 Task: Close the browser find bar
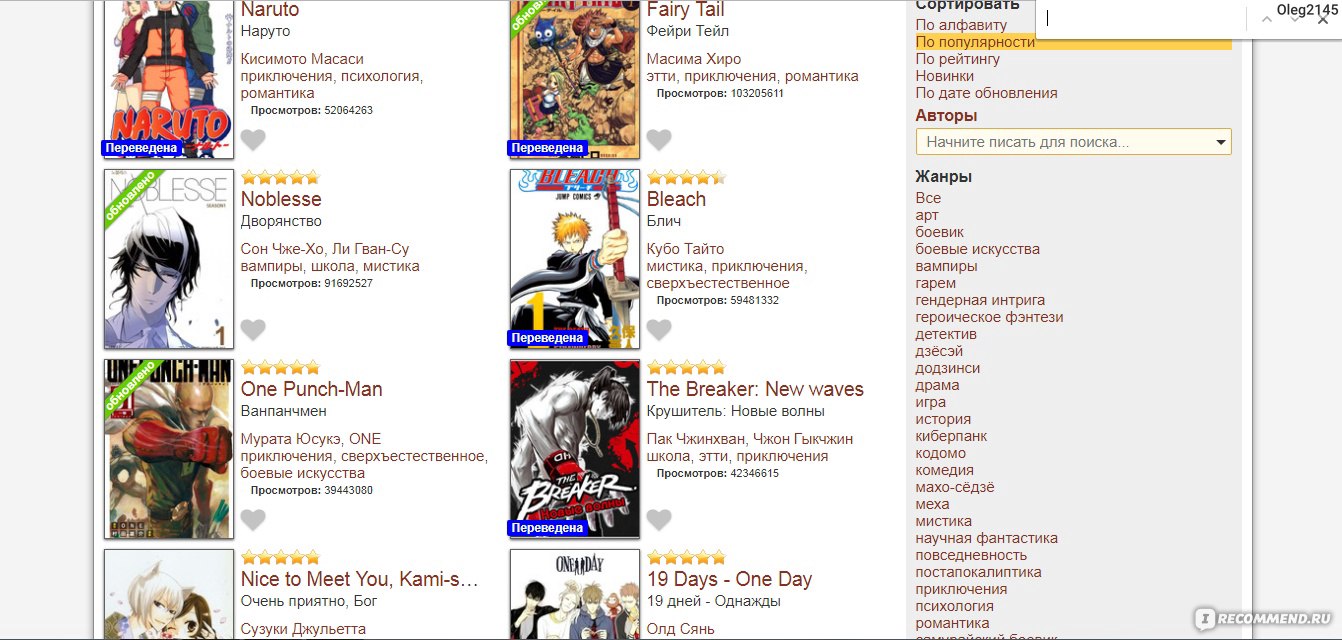1323,19
